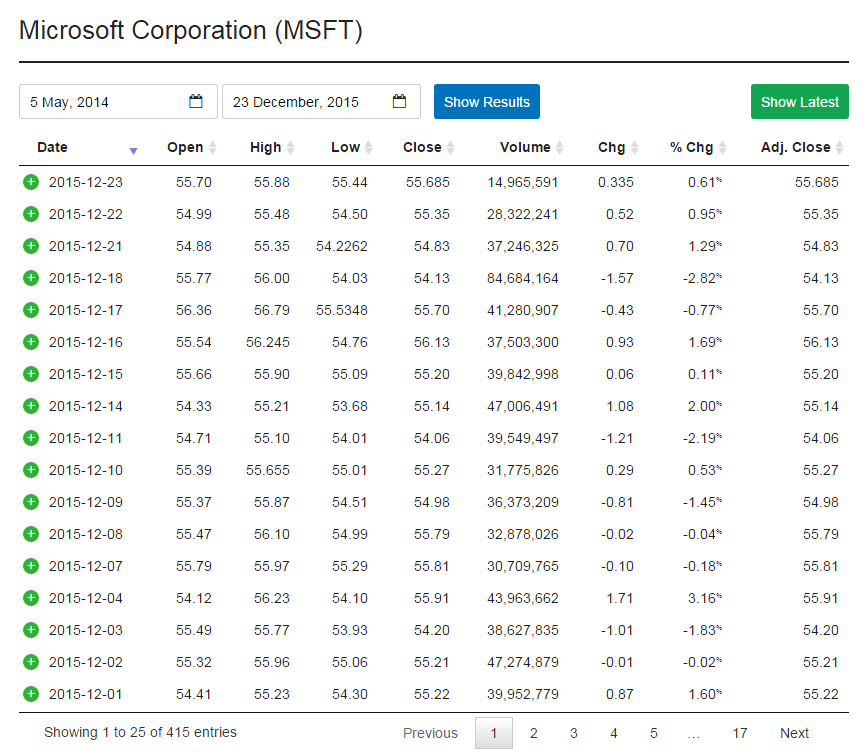Sort table by Volume column arrows
This screenshot has height=754, width=866.
pos(560,148)
